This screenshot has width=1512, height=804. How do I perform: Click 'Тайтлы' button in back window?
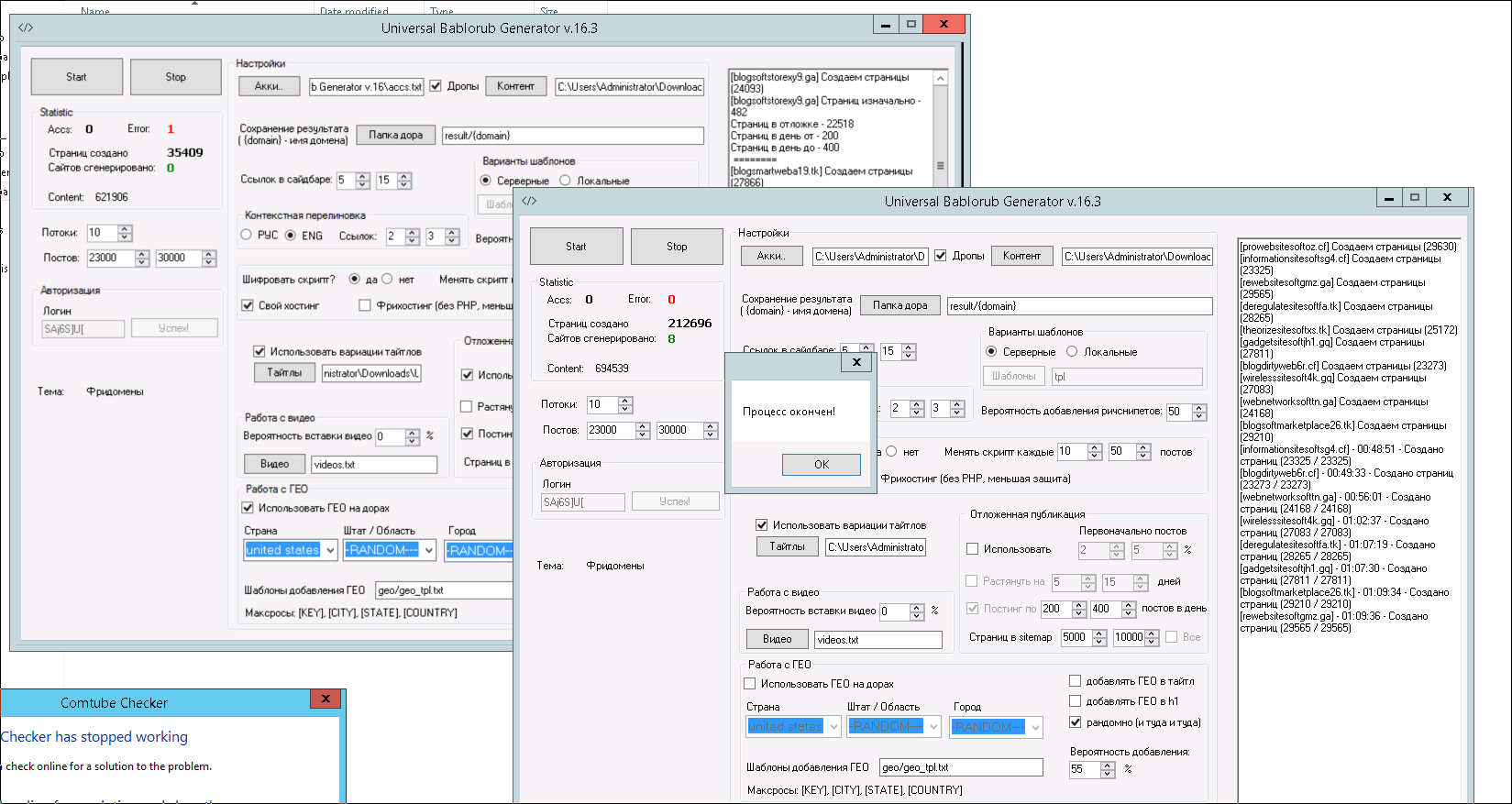[284, 372]
